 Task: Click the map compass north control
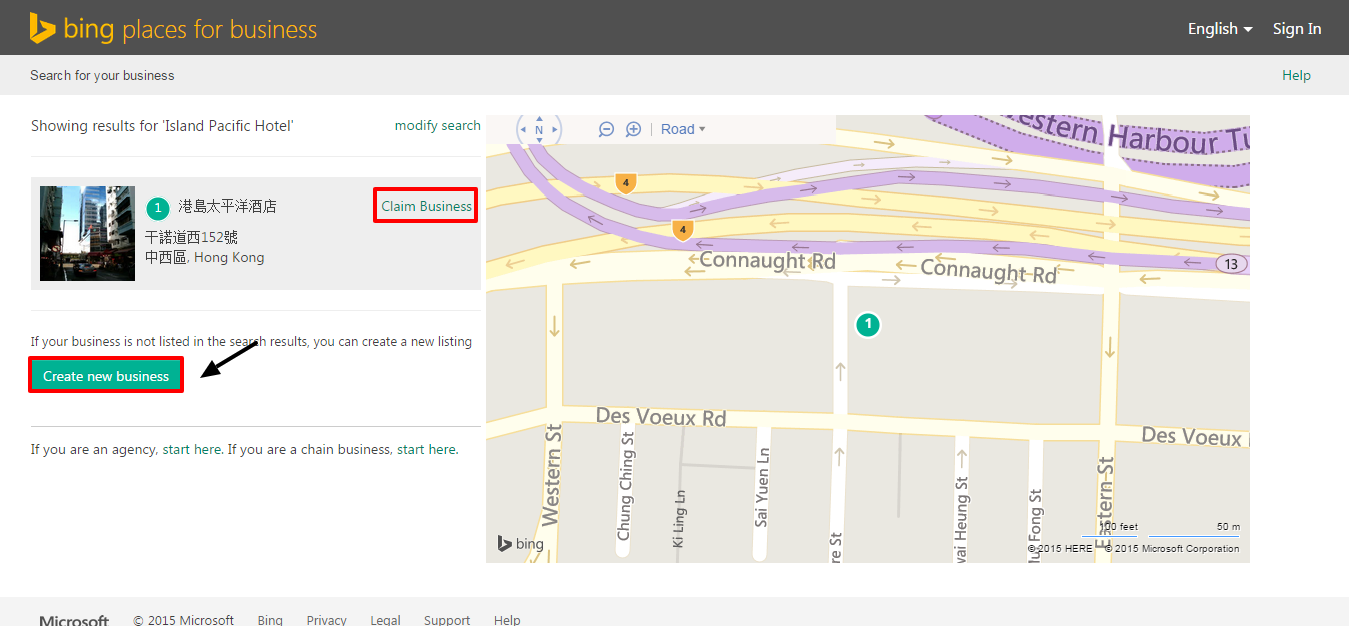point(539,129)
